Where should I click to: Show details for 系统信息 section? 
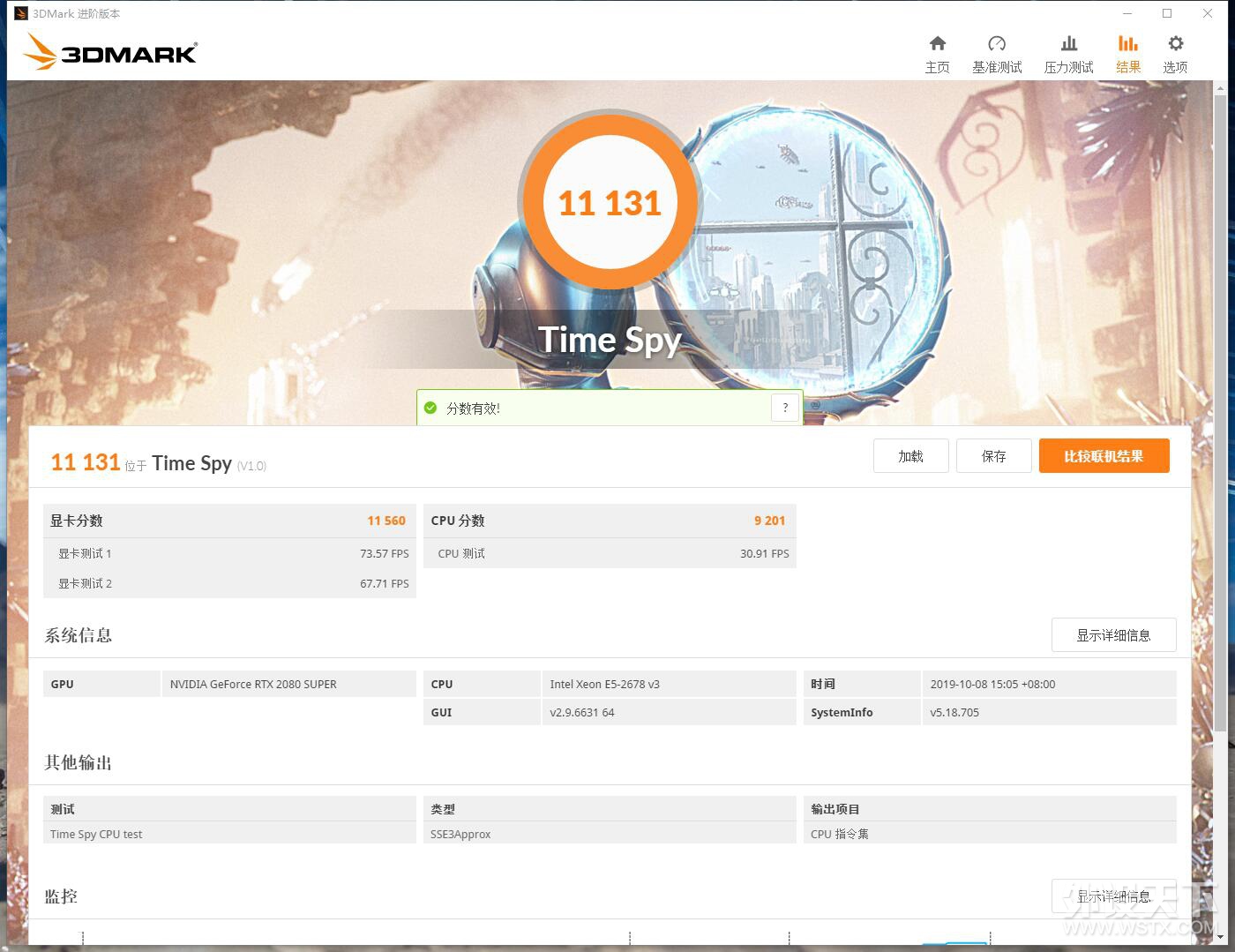click(x=1114, y=635)
